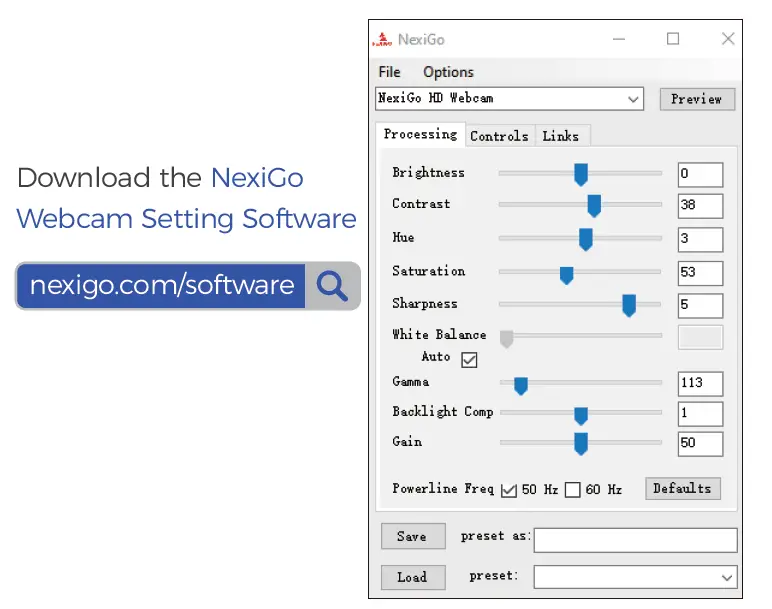Click the nexigo.com/software link bar
This screenshot has height=609, width=772.
point(161,286)
